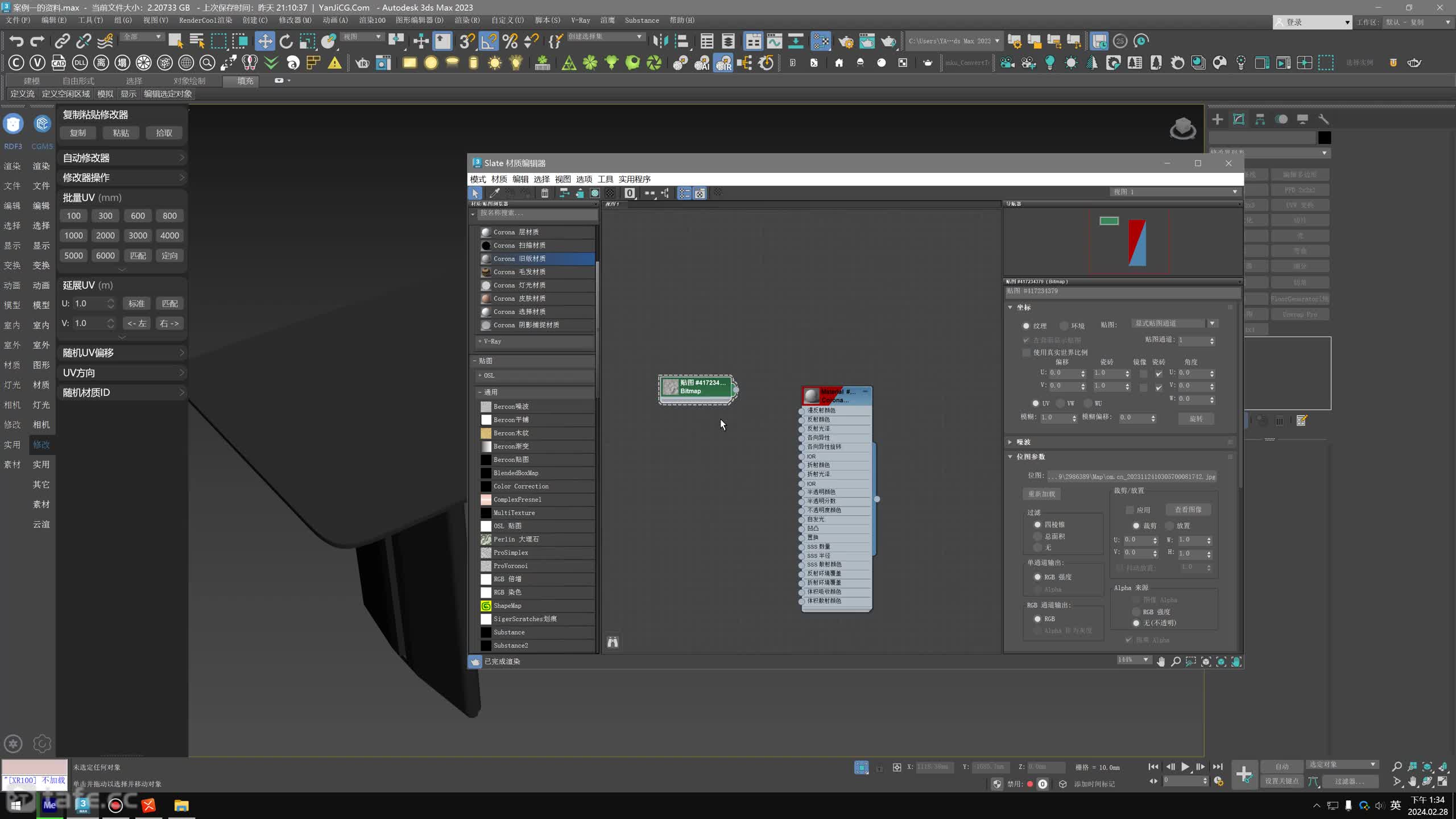Open File Explorer from taskbar
The image size is (1456, 819).
point(181,805)
